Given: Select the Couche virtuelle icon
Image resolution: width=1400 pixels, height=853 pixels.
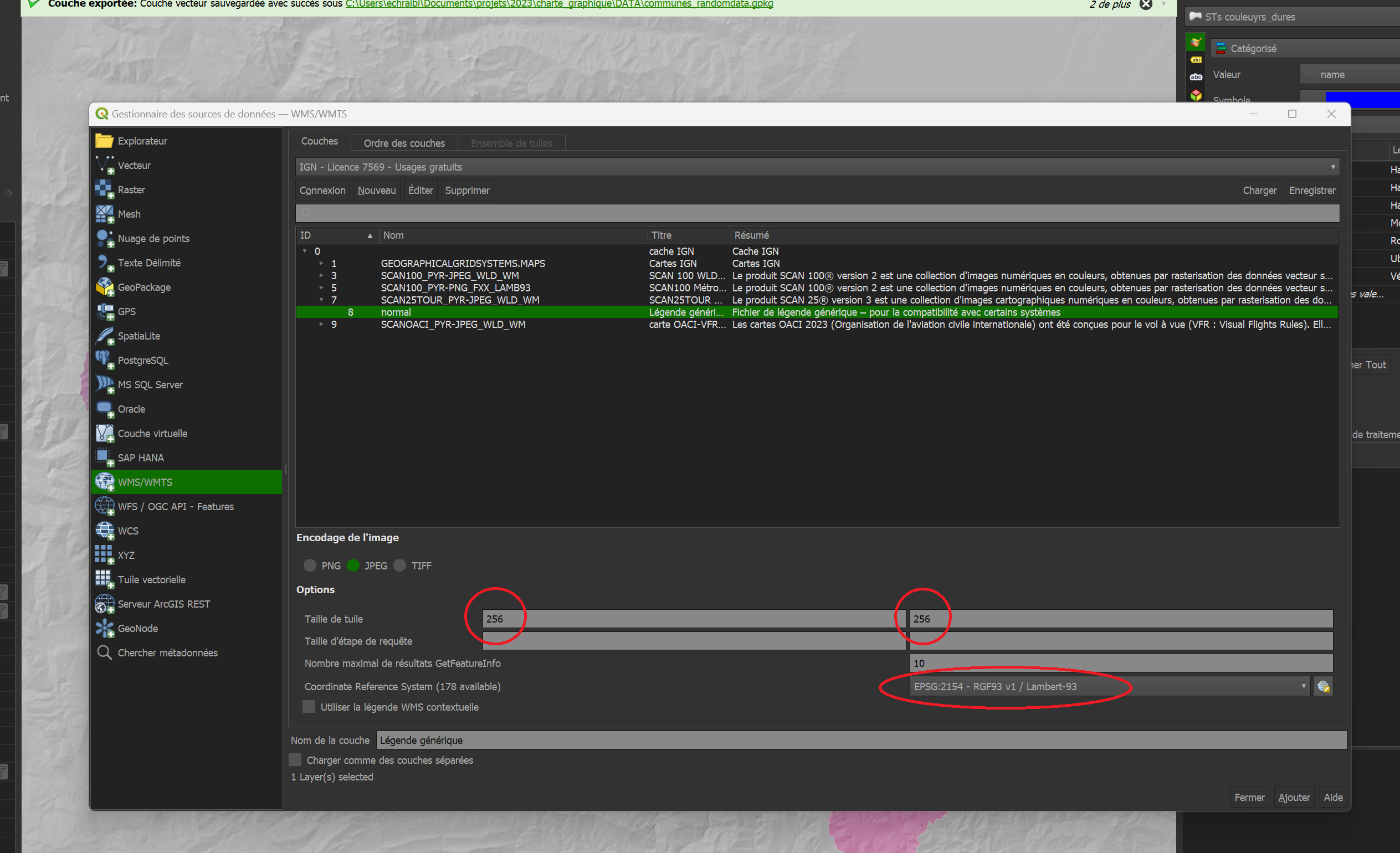Looking at the screenshot, I should click(105, 434).
